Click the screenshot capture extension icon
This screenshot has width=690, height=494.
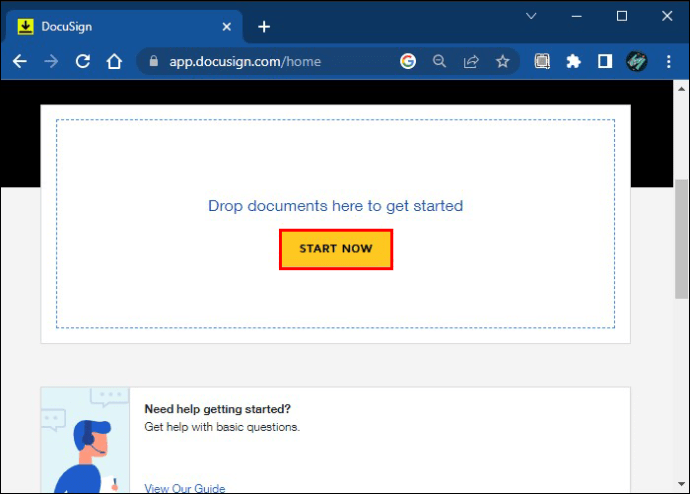tap(542, 61)
